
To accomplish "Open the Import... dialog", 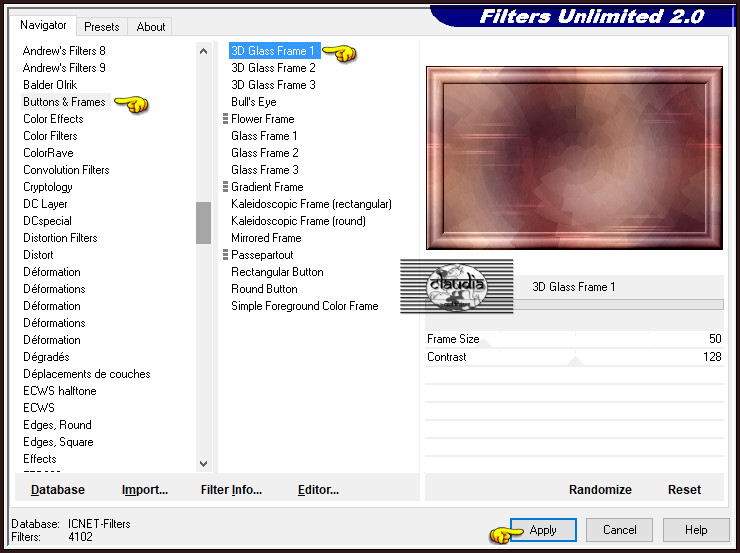I will 145,490.
